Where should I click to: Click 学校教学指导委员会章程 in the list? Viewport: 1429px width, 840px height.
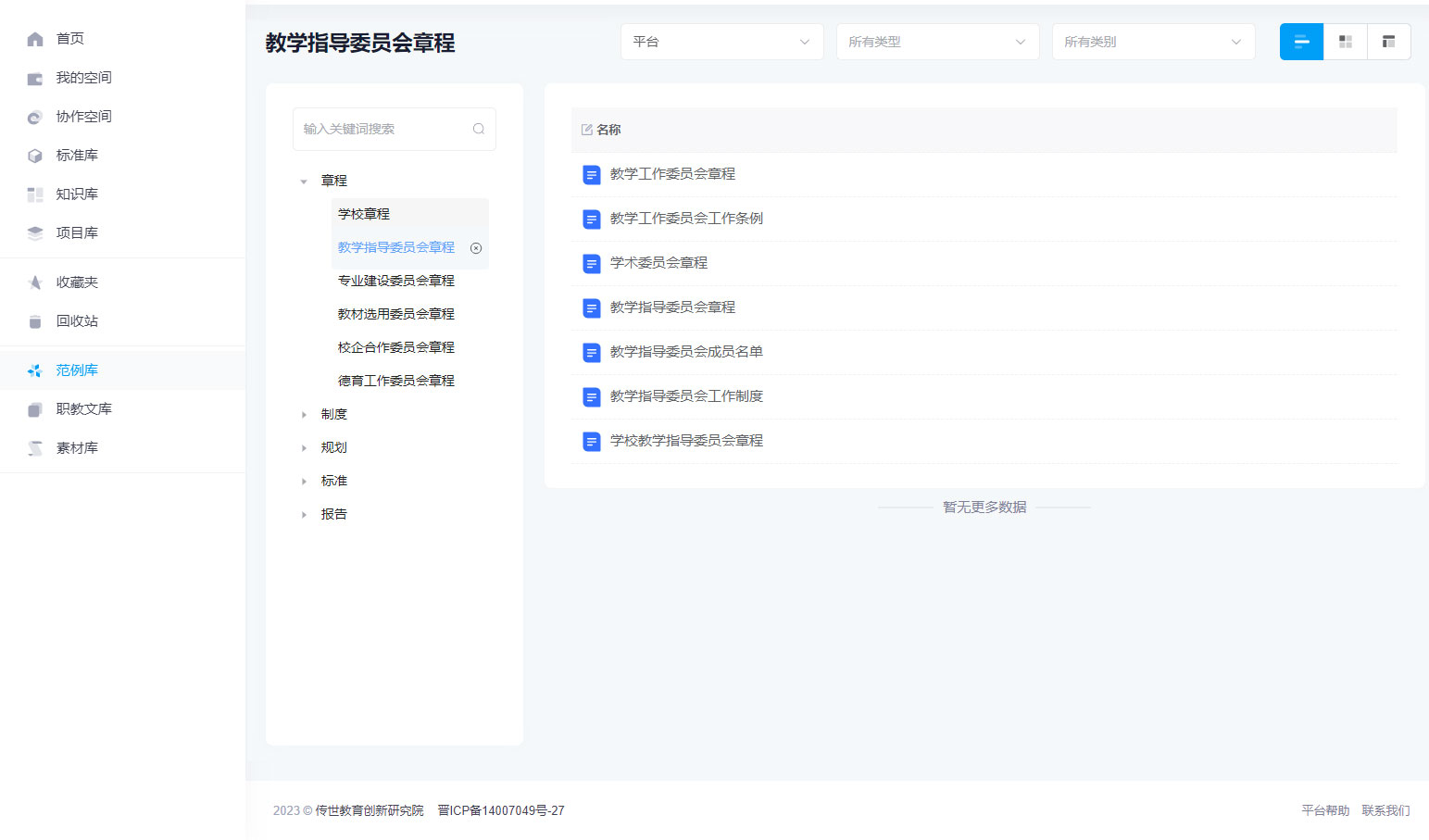[686, 441]
